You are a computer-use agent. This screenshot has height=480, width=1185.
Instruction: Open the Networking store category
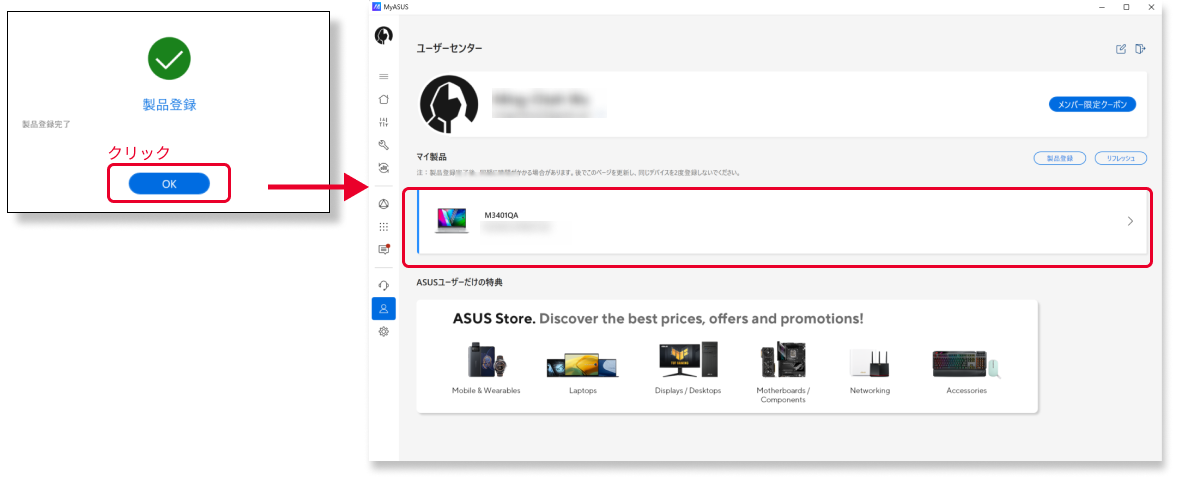pyautogui.click(x=870, y=371)
